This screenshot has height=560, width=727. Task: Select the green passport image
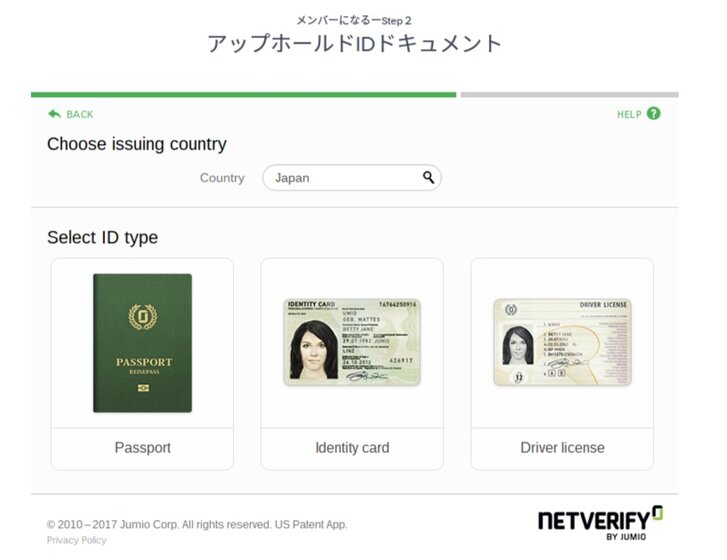pos(142,343)
